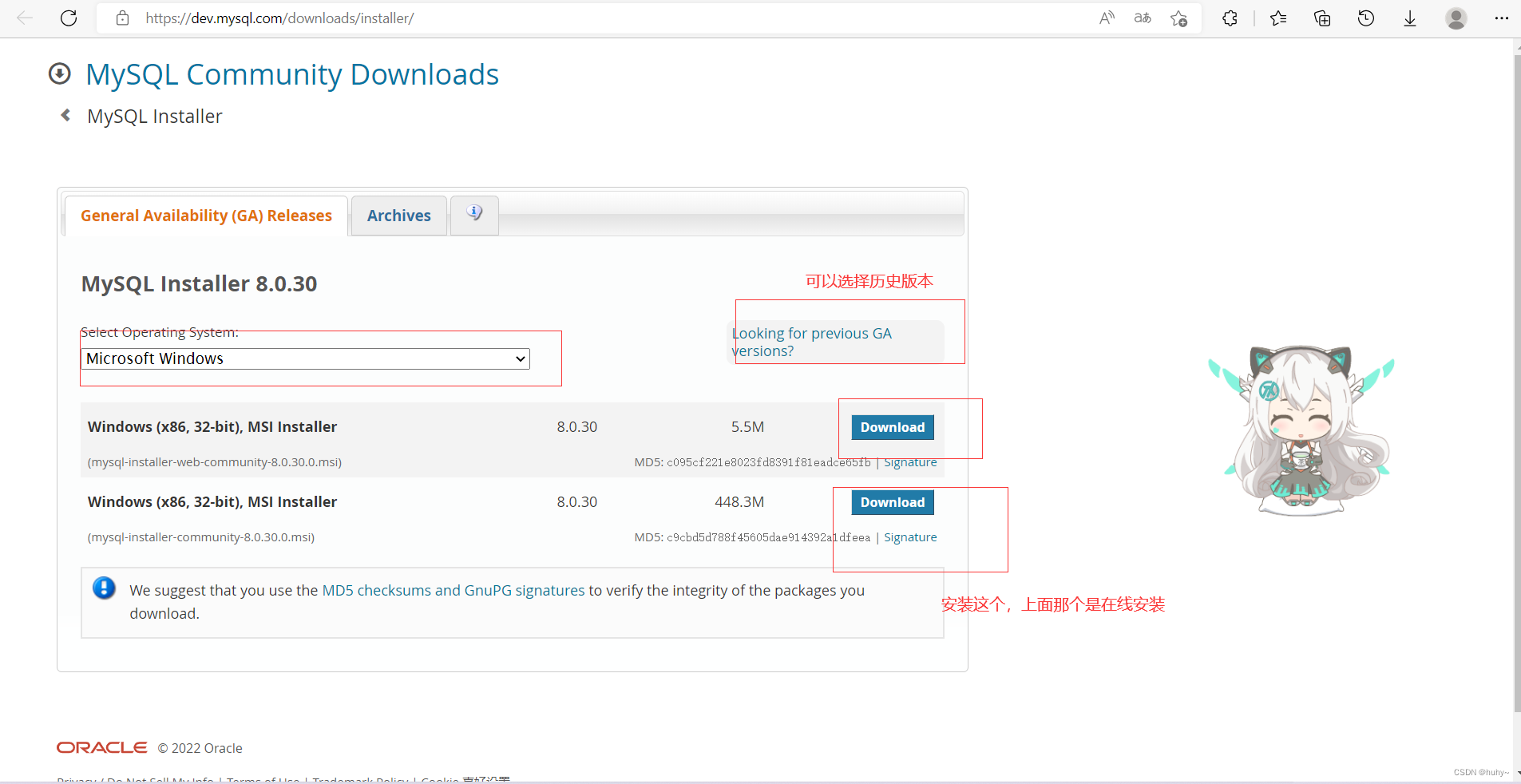Reload the page with refresh icon

pos(69,18)
